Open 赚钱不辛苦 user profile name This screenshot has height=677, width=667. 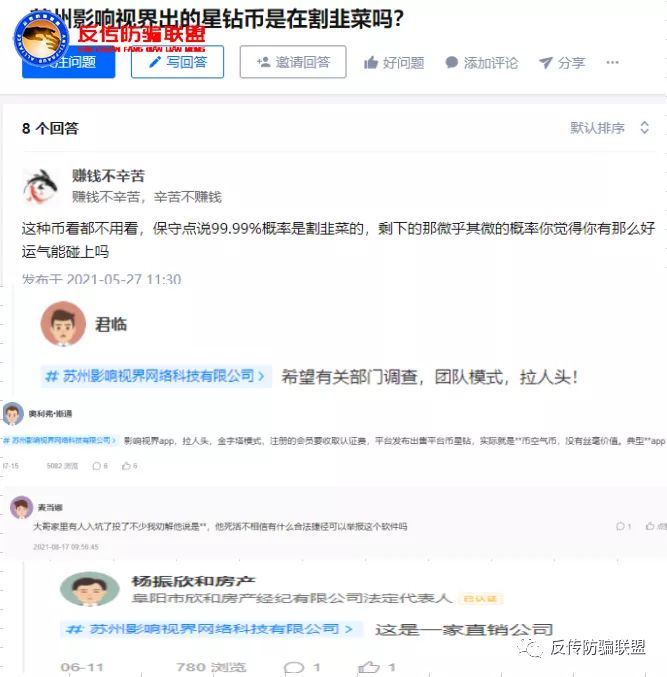(x=108, y=176)
